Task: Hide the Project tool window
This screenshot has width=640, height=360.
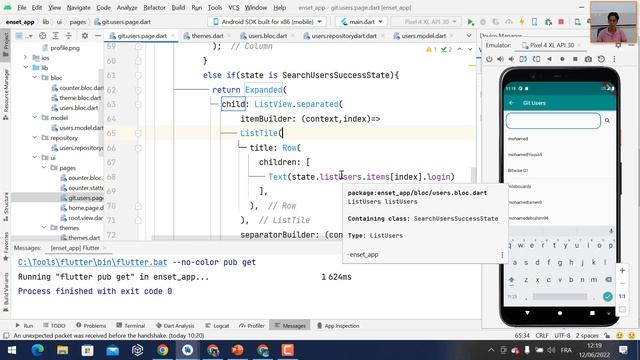Action: pyautogui.click(x=97, y=36)
